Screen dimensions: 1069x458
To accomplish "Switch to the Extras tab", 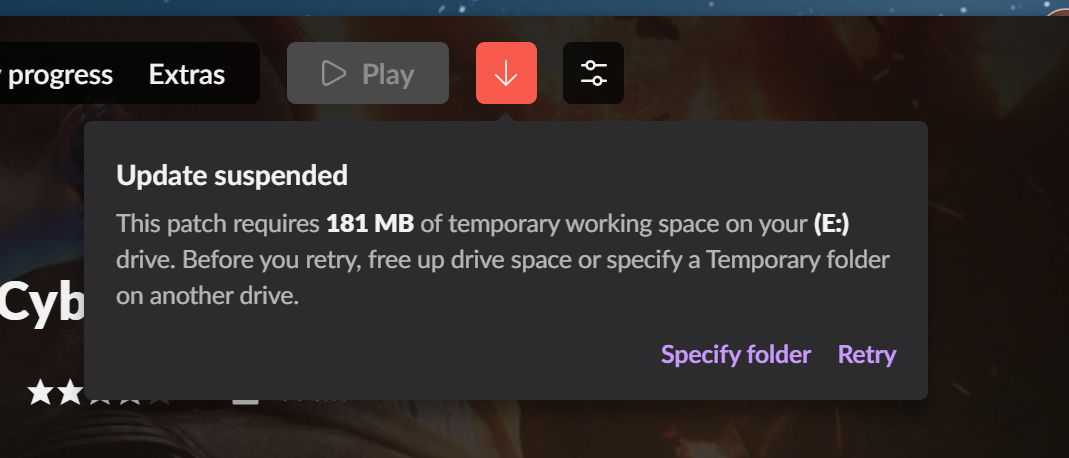I will coord(187,74).
